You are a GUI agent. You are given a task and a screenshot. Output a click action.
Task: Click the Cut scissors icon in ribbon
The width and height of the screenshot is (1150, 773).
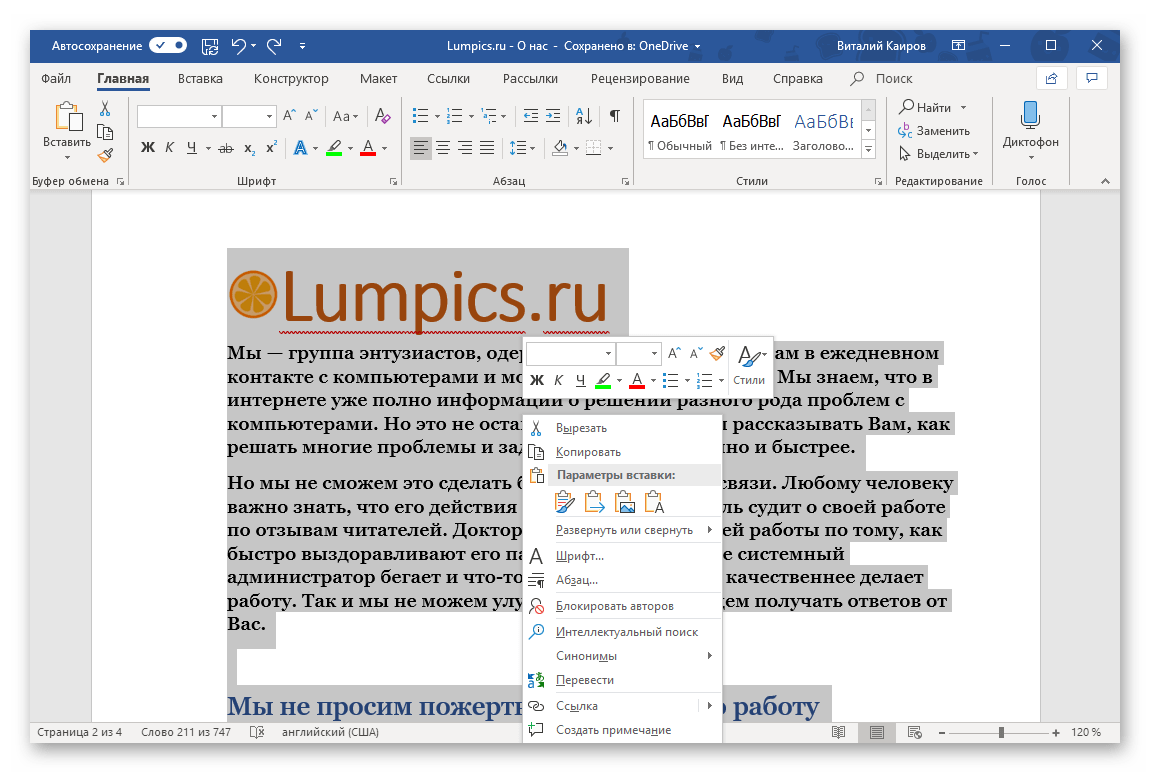pyautogui.click(x=105, y=109)
